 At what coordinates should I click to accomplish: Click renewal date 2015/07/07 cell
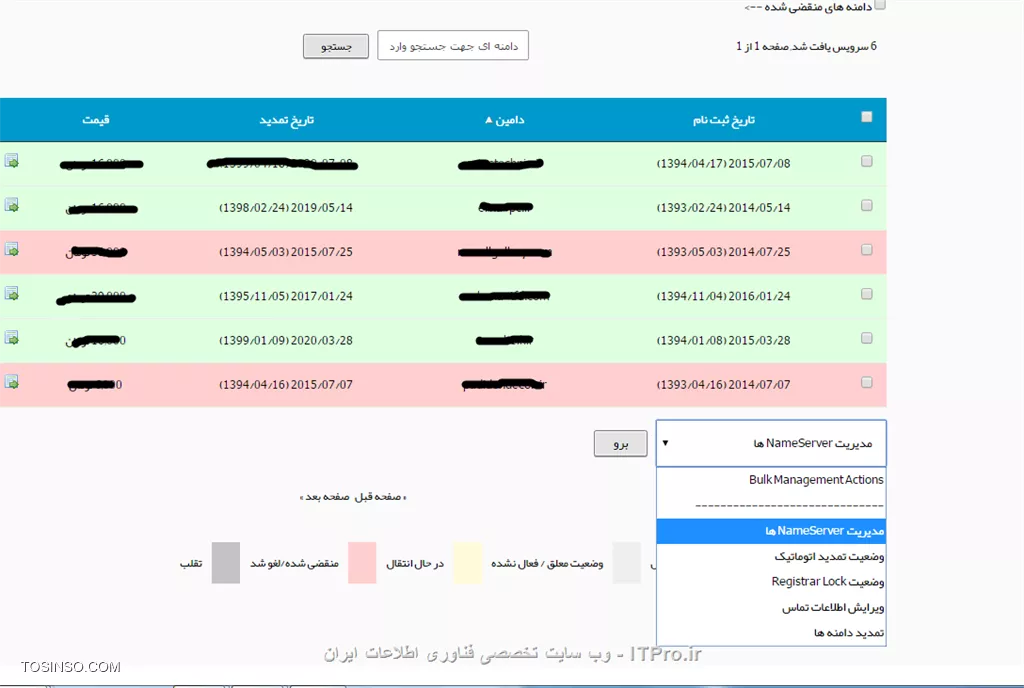point(285,385)
